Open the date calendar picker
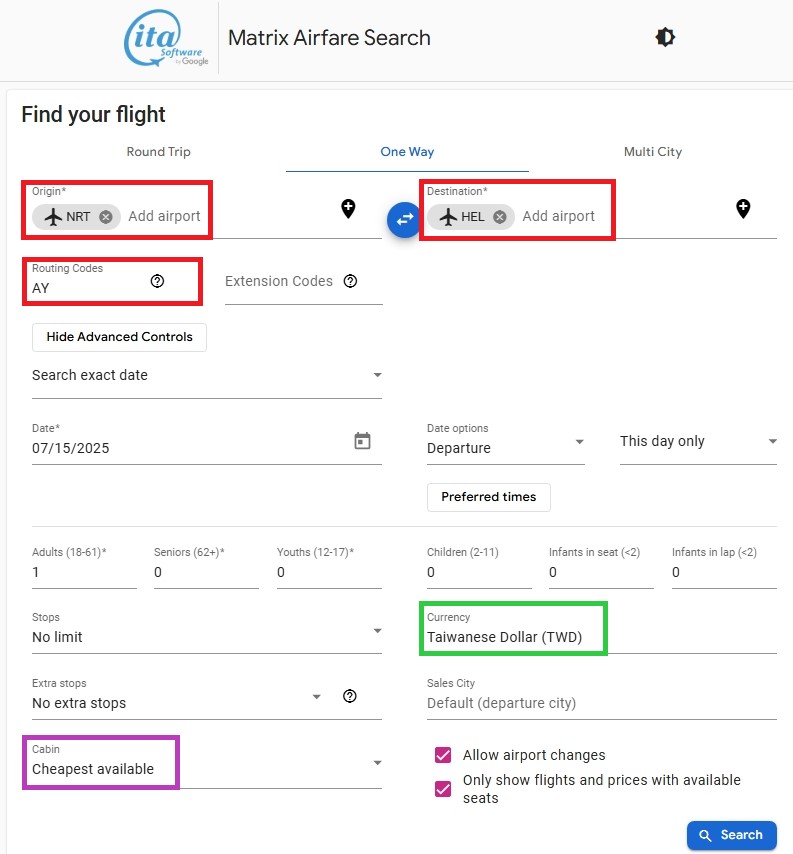The height and width of the screenshot is (854, 793). pyautogui.click(x=362, y=441)
